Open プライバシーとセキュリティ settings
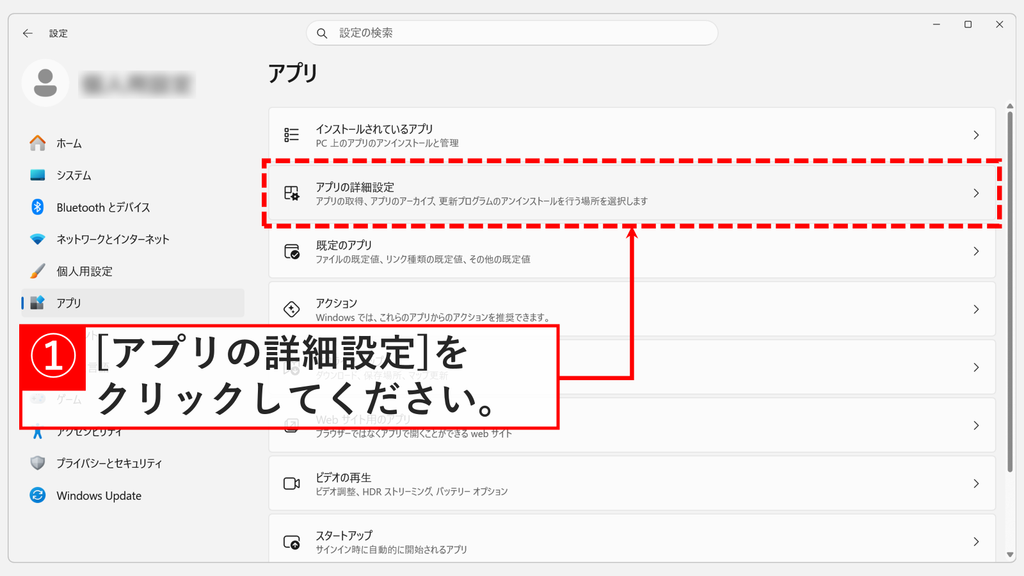1024x576 pixels. tap(133, 463)
